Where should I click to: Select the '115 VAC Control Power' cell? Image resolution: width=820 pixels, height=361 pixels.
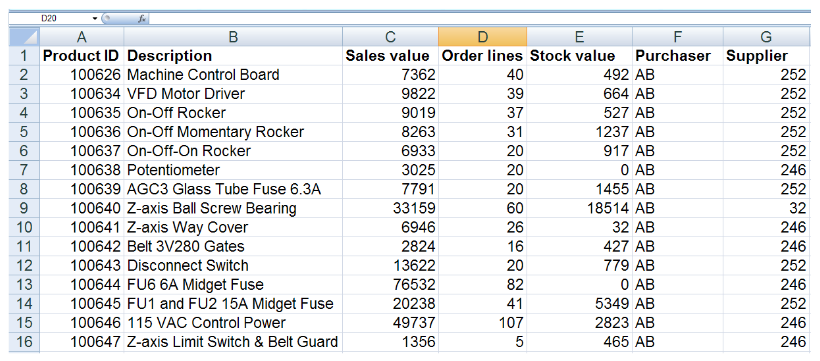233,323
